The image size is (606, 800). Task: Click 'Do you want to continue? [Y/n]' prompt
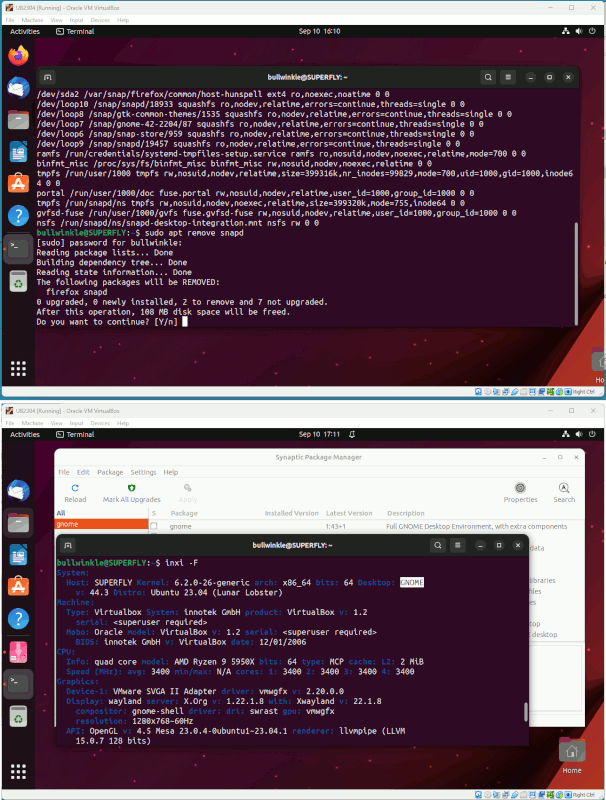click(107, 322)
